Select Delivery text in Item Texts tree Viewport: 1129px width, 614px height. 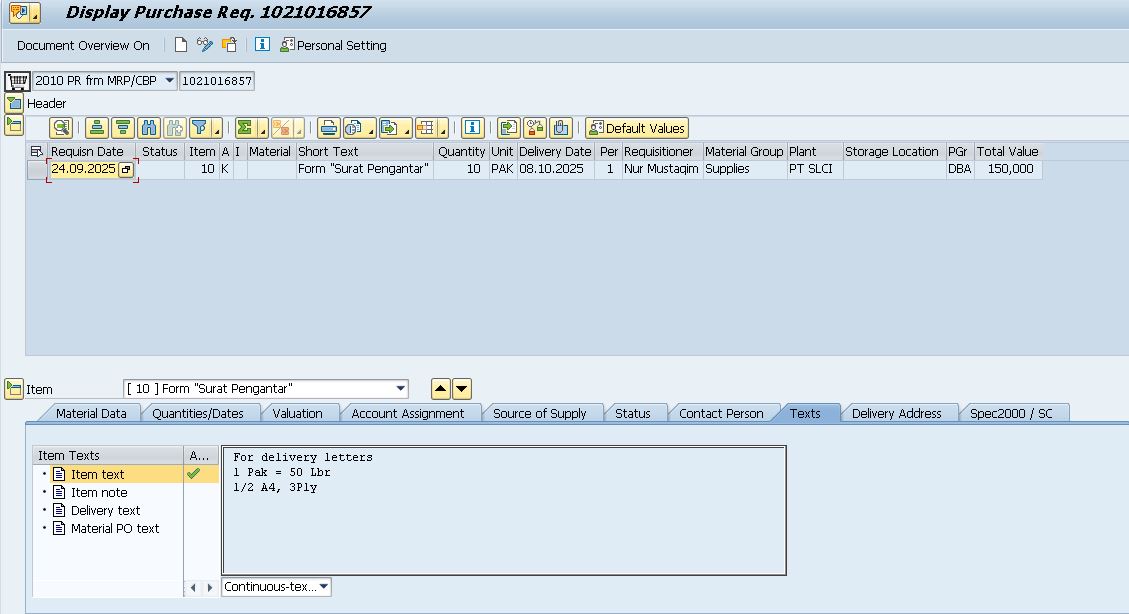click(105, 510)
